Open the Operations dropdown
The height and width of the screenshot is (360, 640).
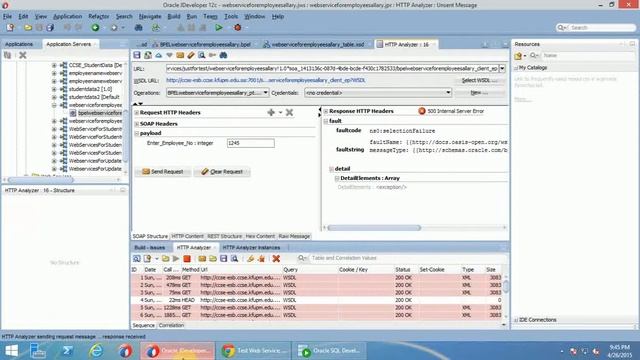pyautogui.click(x=265, y=93)
